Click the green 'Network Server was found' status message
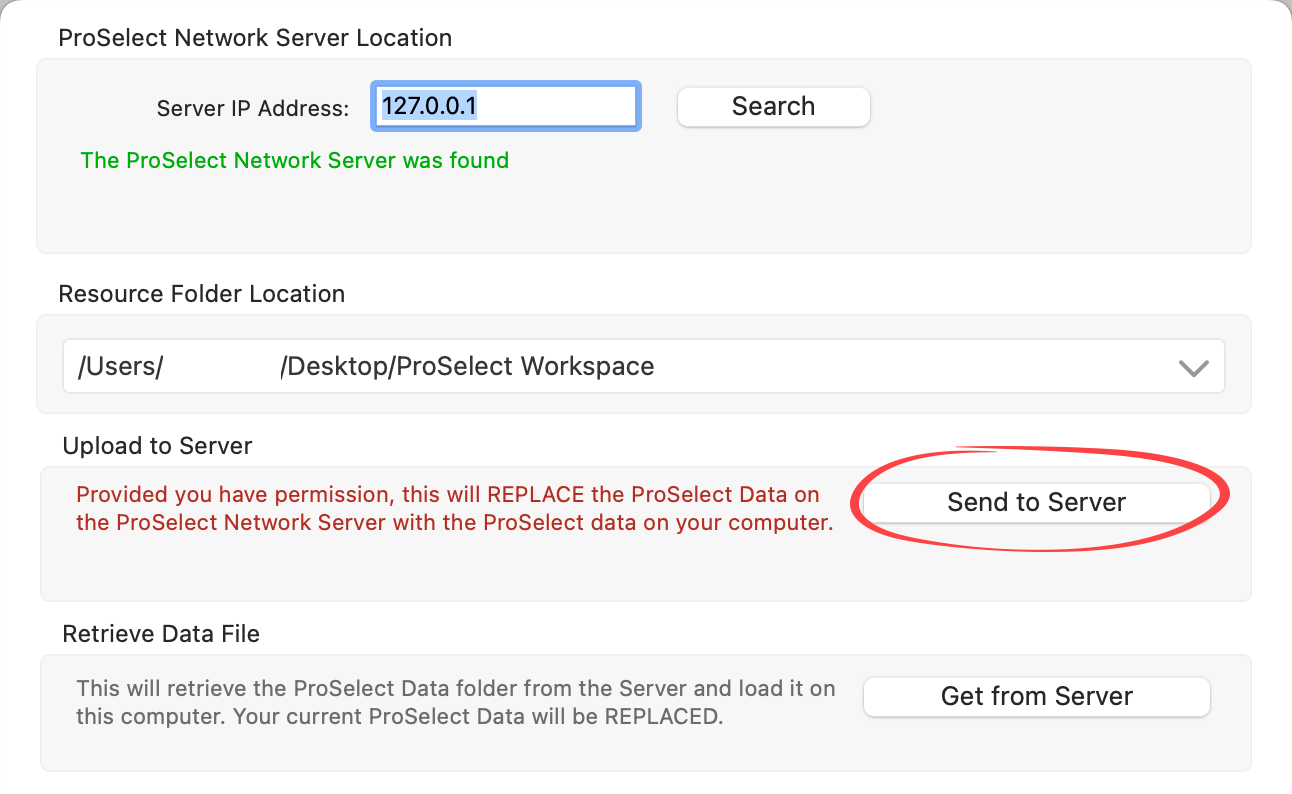The width and height of the screenshot is (1292, 794). pos(294,160)
